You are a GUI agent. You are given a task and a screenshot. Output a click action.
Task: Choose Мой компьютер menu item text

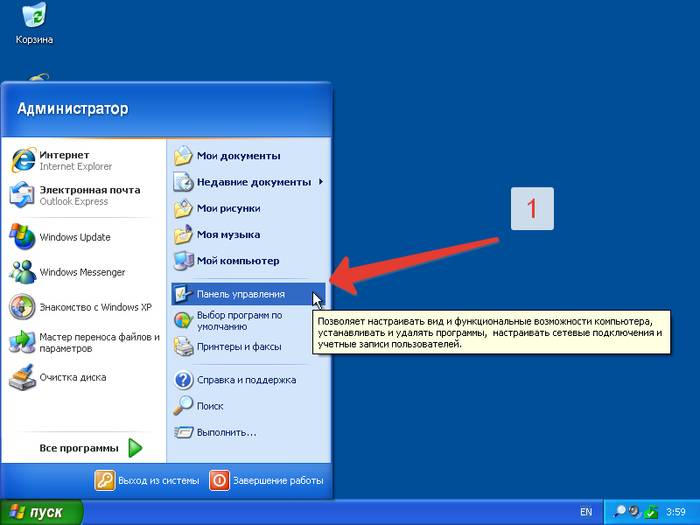coord(238,261)
